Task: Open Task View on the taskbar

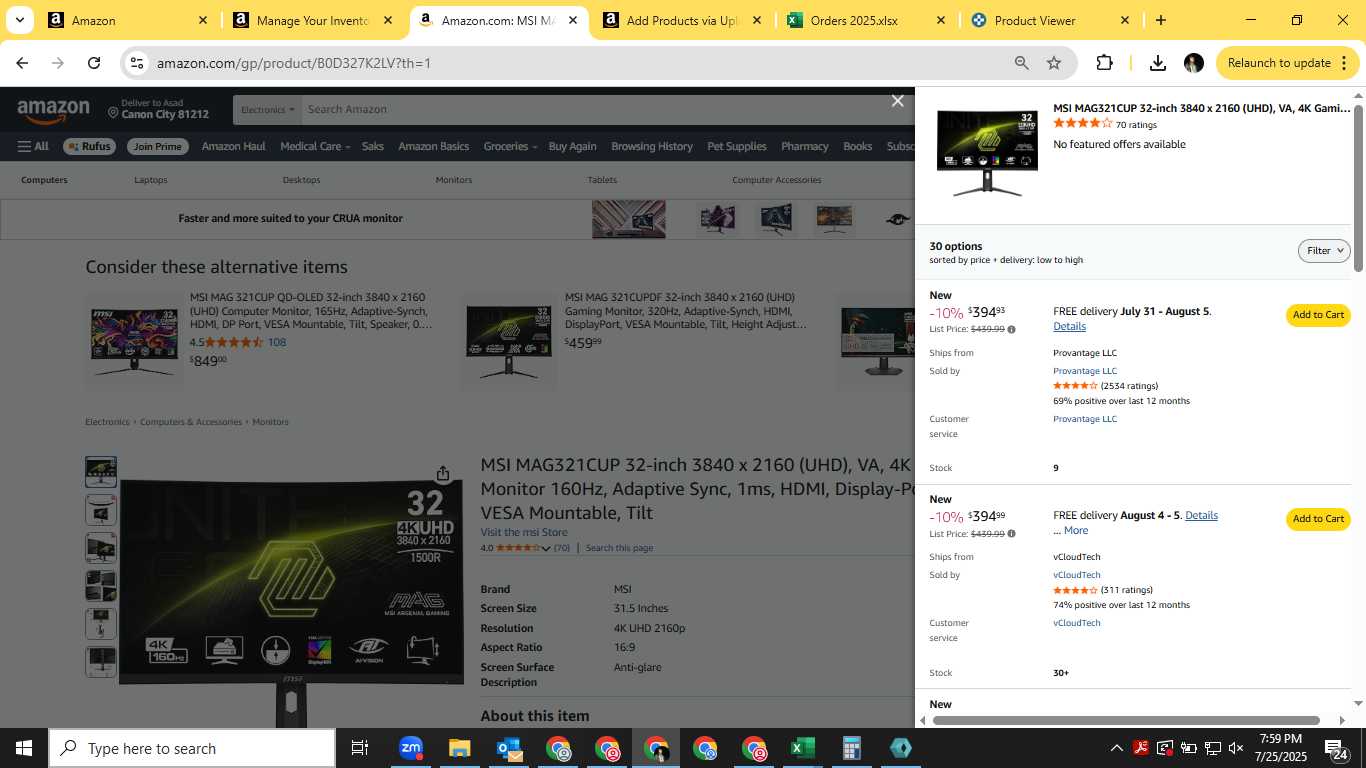Action: click(360, 748)
